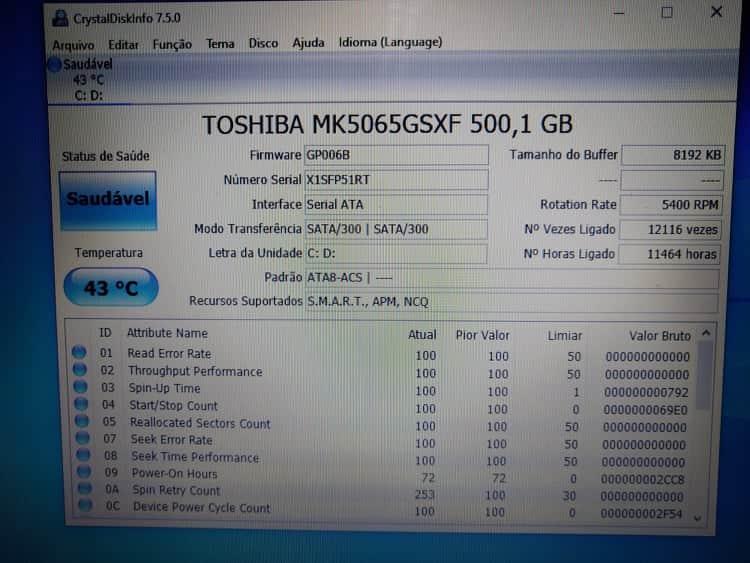Click the Tamanho do Buffer value 8192 KB
The width and height of the screenshot is (750, 563).
tap(673, 155)
